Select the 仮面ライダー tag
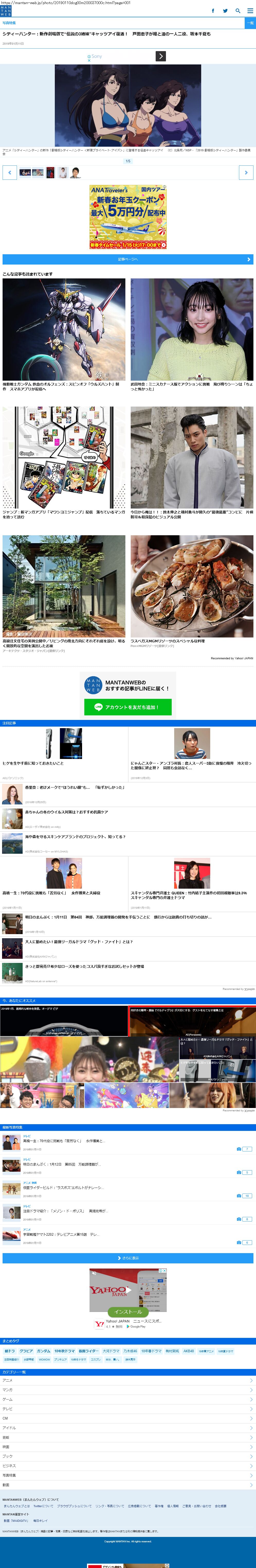The height and width of the screenshot is (1568, 256). [89, 1351]
